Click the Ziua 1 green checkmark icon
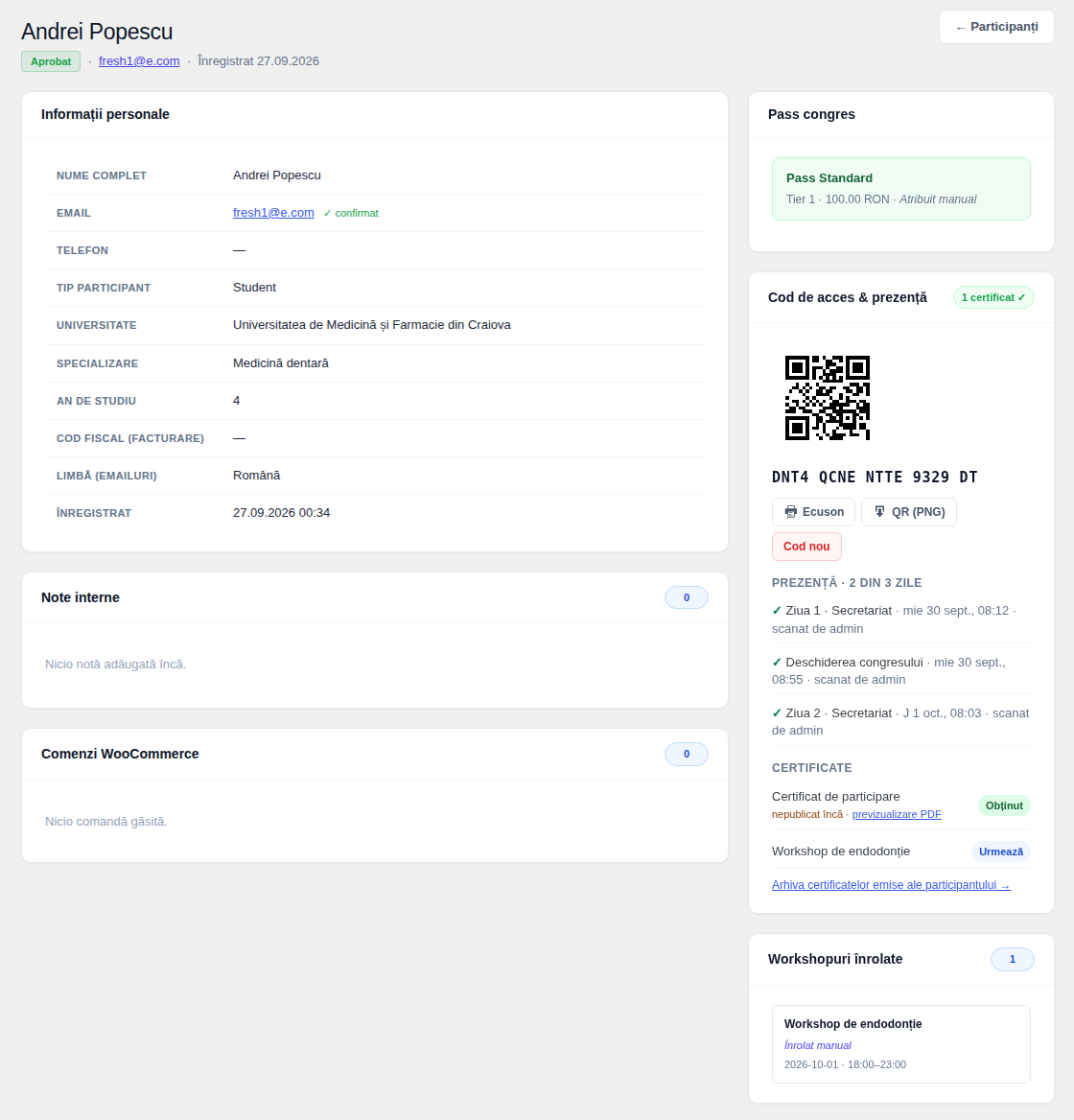Viewport: 1074px width, 1120px height. pyautogui.click(x=777, y=611)
